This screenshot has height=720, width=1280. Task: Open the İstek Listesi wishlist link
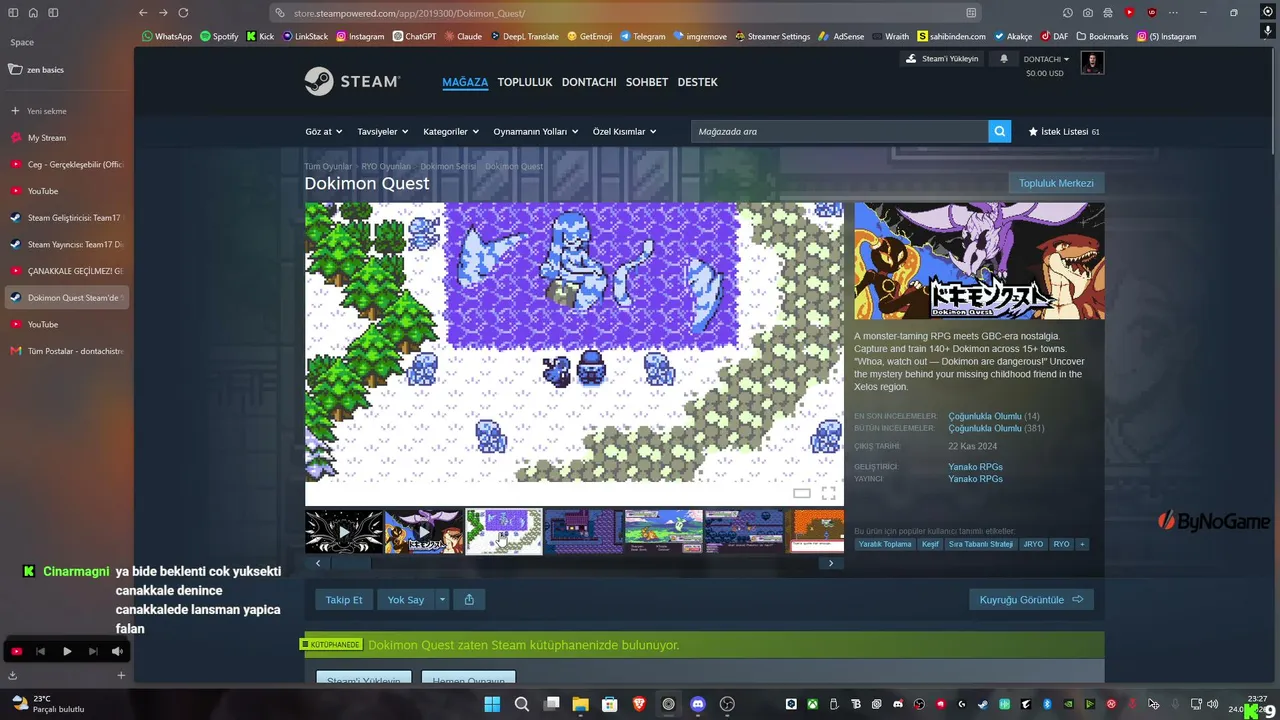pos(1064,131)
